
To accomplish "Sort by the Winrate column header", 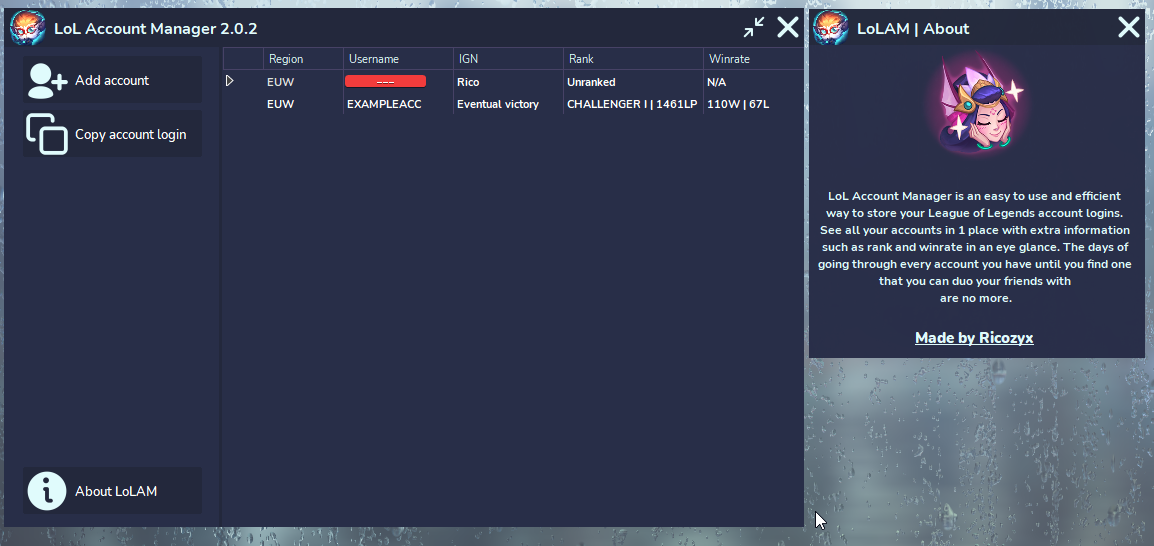I will click(753, 59).
